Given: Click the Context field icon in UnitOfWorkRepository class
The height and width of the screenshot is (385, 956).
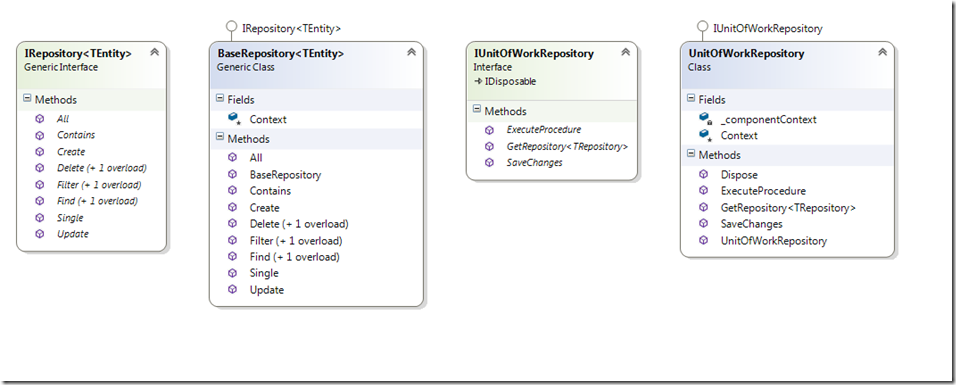Looking at the screenshot, I should tap(705, 135).
